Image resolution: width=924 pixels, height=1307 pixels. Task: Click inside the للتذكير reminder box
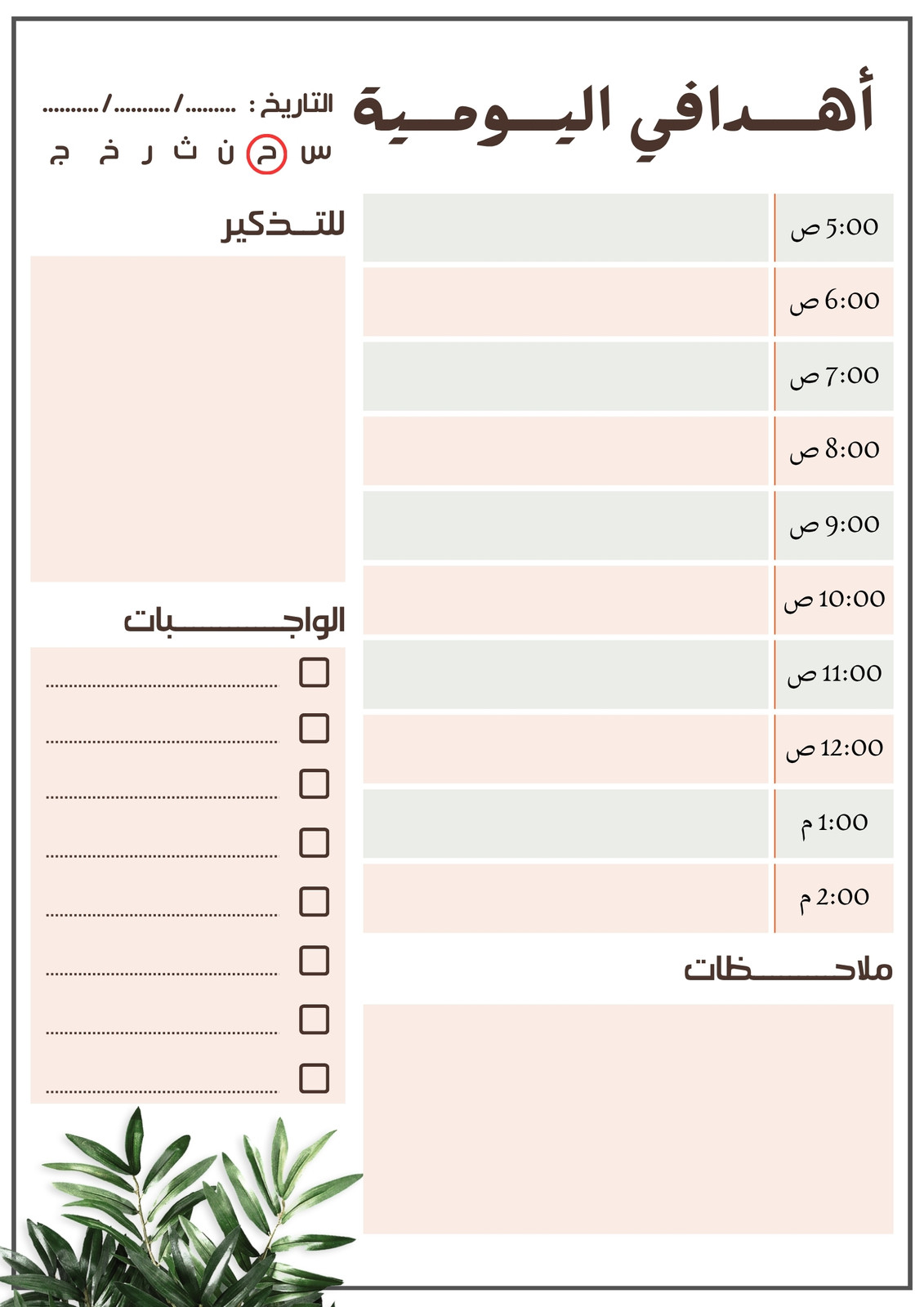(188, 419)
